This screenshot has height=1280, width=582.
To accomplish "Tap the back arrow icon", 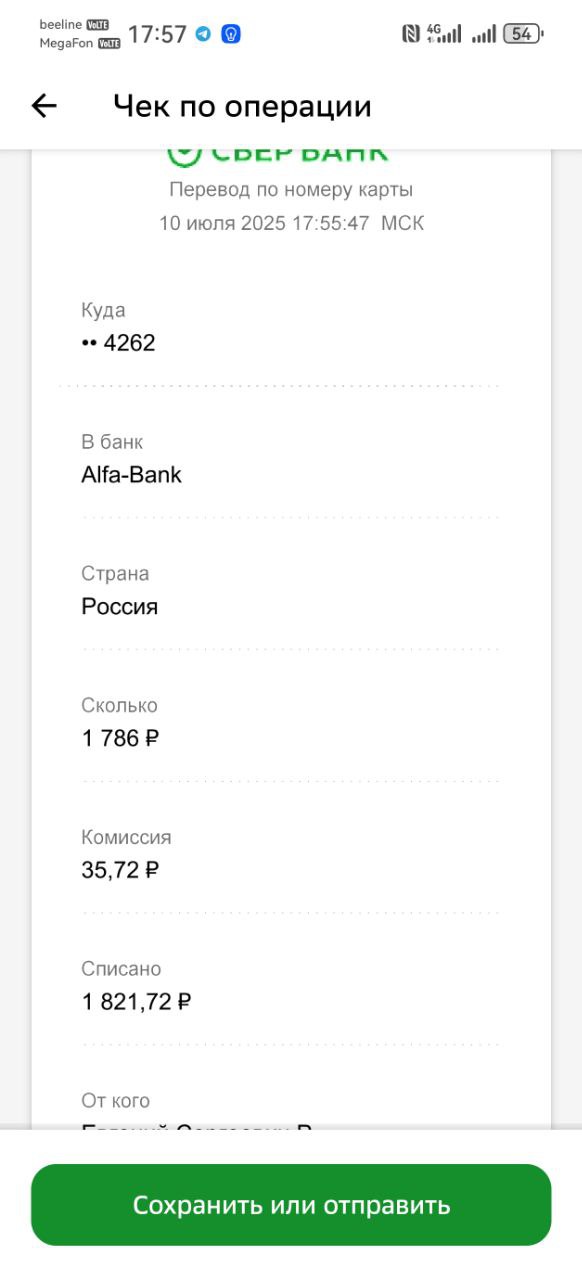I will pos(44,106).
